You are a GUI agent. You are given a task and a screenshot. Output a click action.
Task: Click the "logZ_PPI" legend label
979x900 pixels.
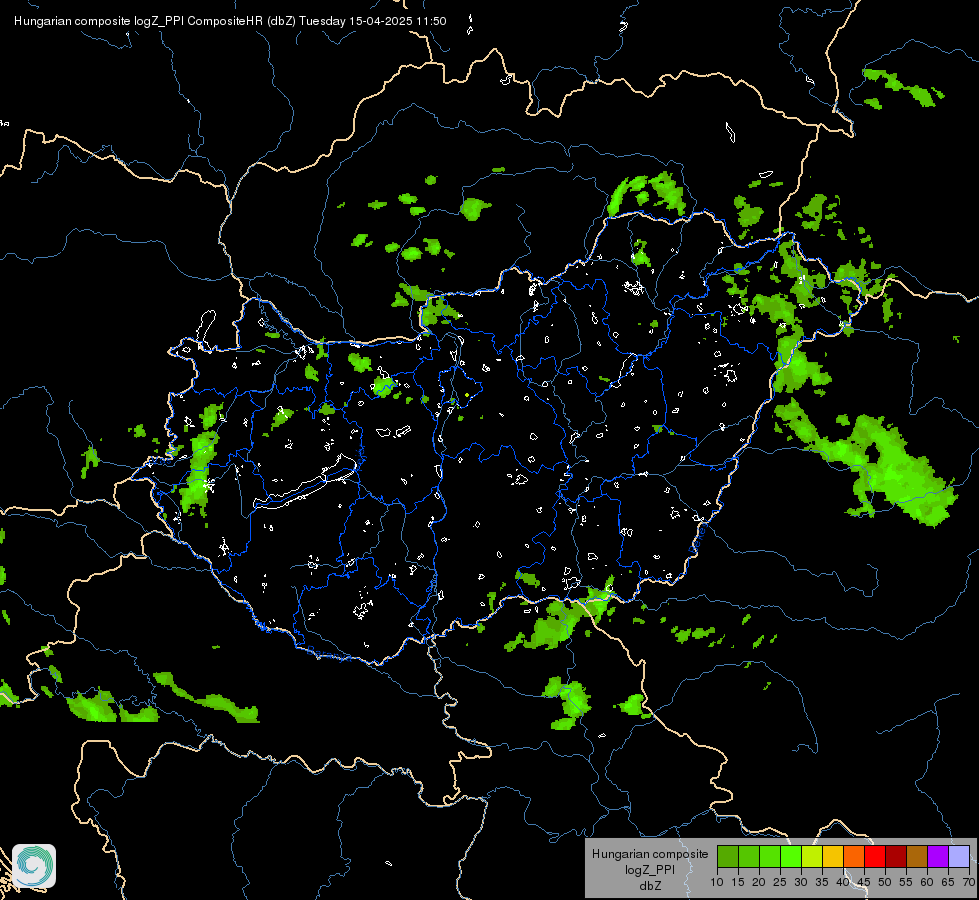pos(650,869)
